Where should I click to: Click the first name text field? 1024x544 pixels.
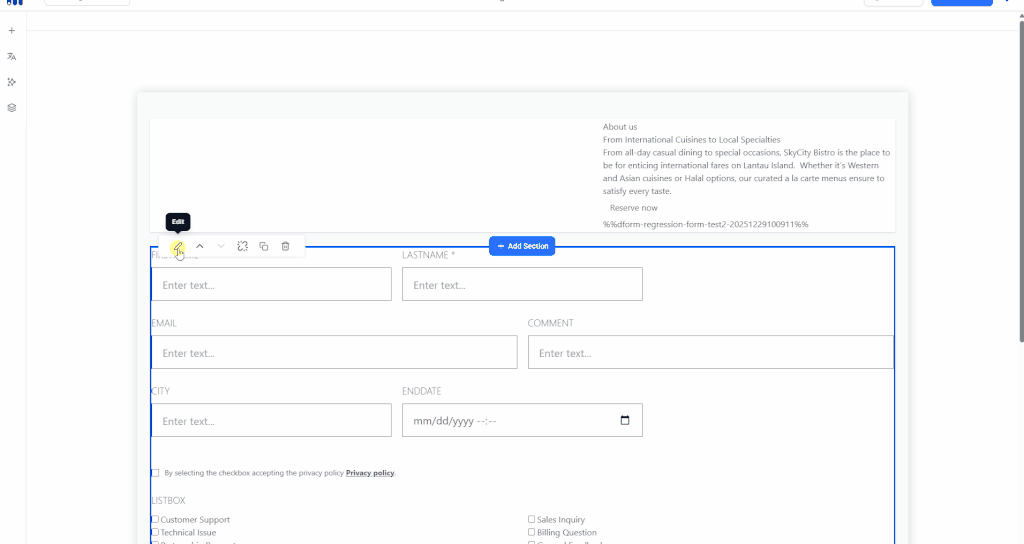coord(272,284)
